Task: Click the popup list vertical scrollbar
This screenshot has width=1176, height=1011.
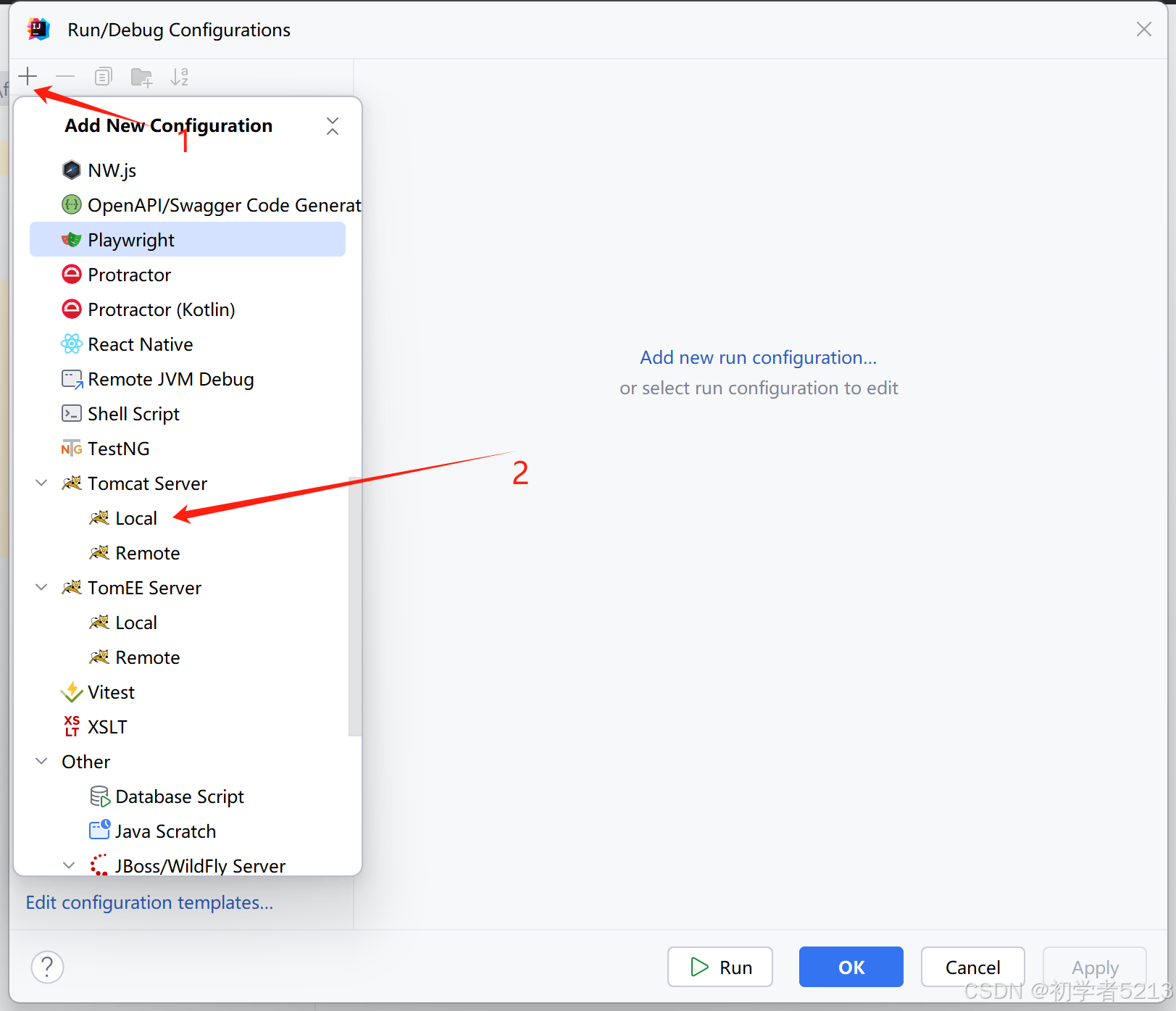Action: click(x=354, y=606)
